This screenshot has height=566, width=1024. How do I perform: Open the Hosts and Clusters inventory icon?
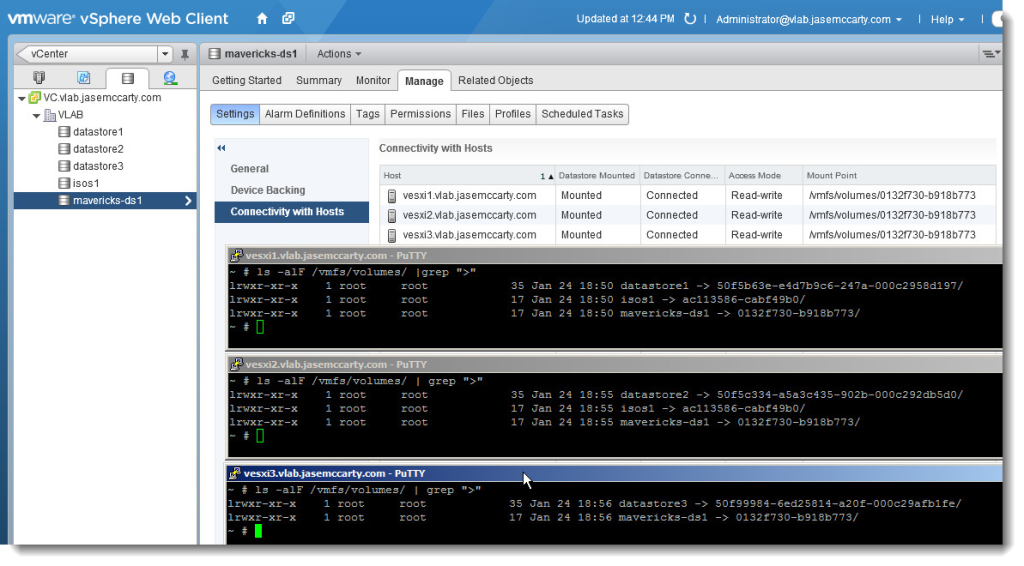coord(39,78)
